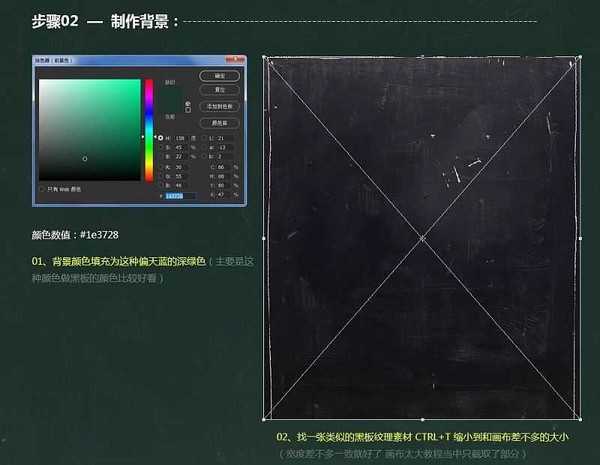Click inside the green color field square
Image resolution: width=600 pixels, height=465 pixels.
[x=88, y=130]
